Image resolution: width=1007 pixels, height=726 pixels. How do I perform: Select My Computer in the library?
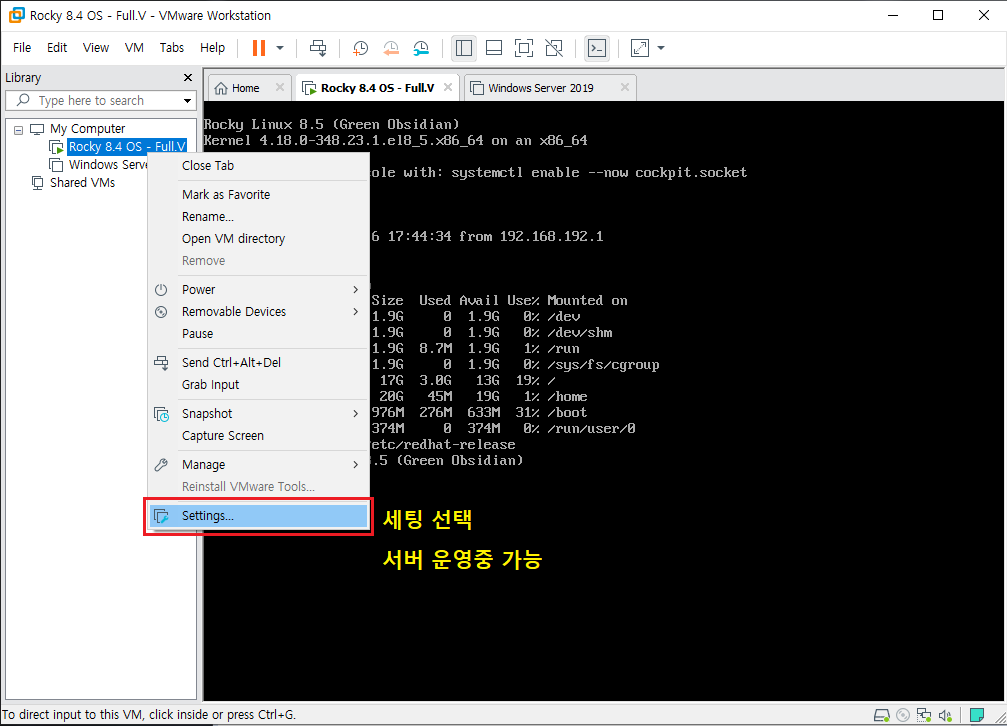[87, 128]
